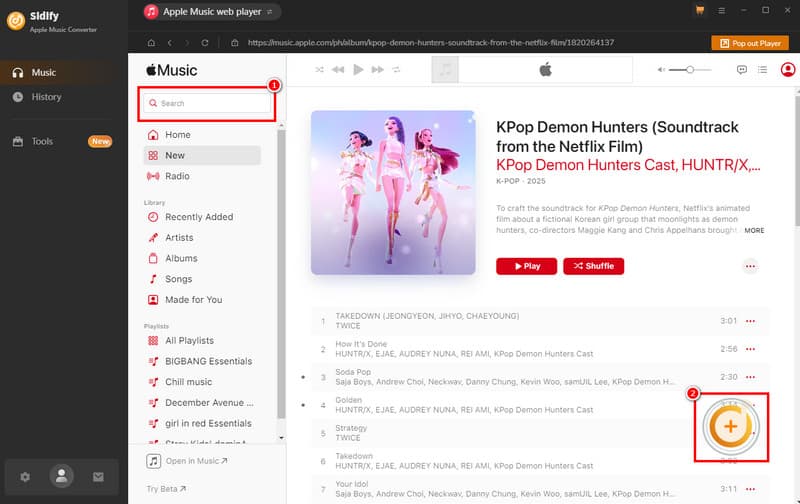Click Try Beta link
The width and height of the screenshot is (800, 504).
[166, 489]
